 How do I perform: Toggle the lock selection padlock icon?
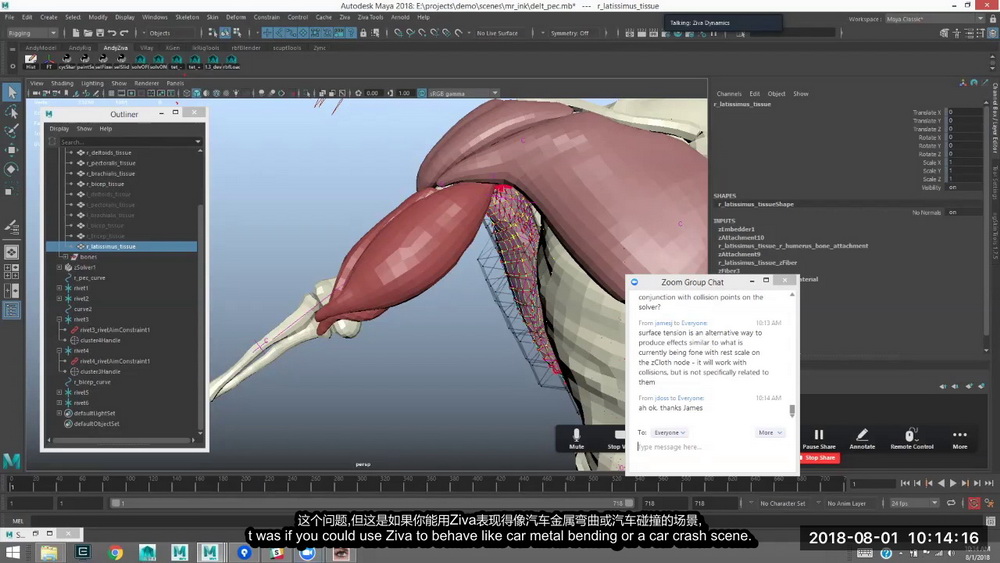363,33
